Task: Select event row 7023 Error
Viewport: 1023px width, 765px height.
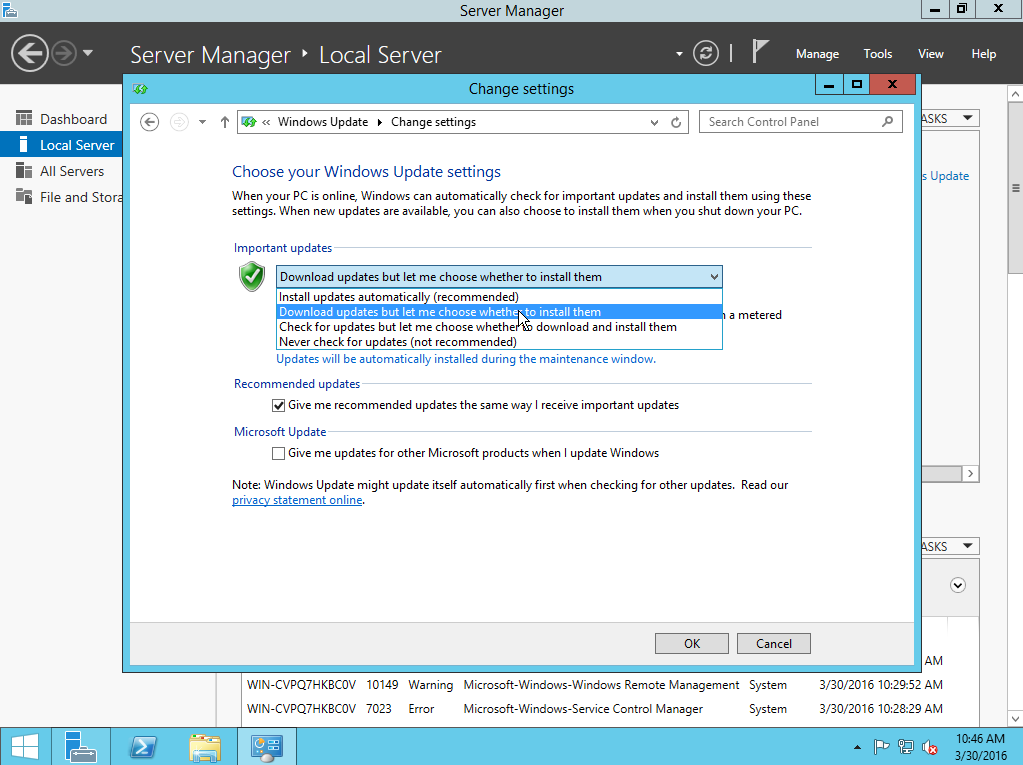Action: 594,709
